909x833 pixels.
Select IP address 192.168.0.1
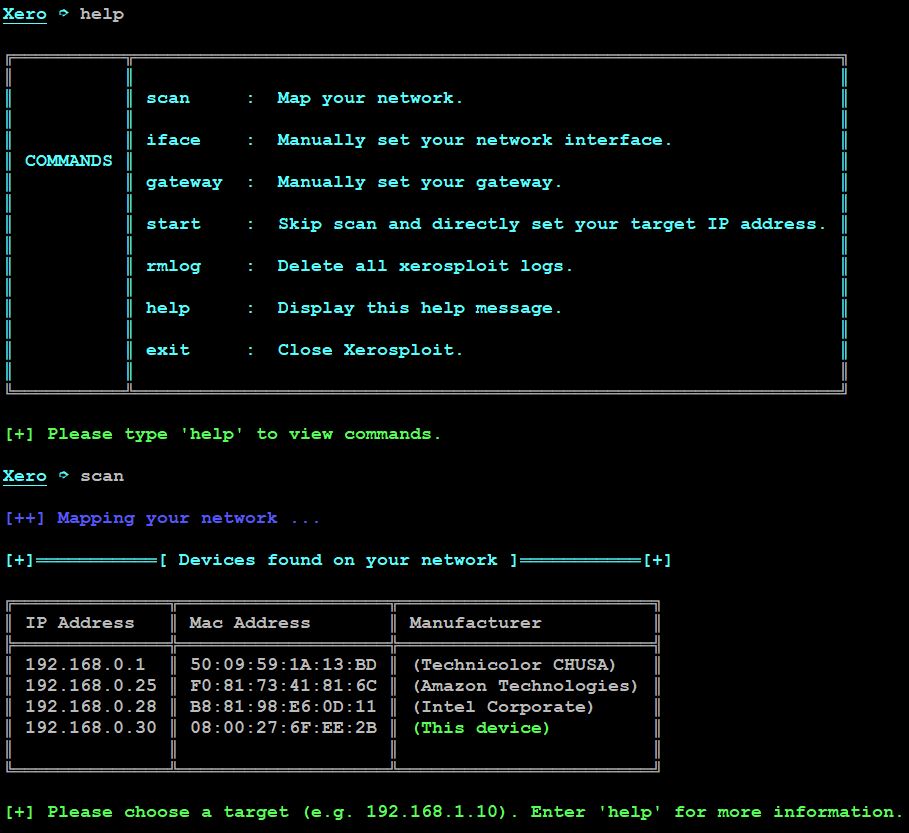(x=85, y=664)
